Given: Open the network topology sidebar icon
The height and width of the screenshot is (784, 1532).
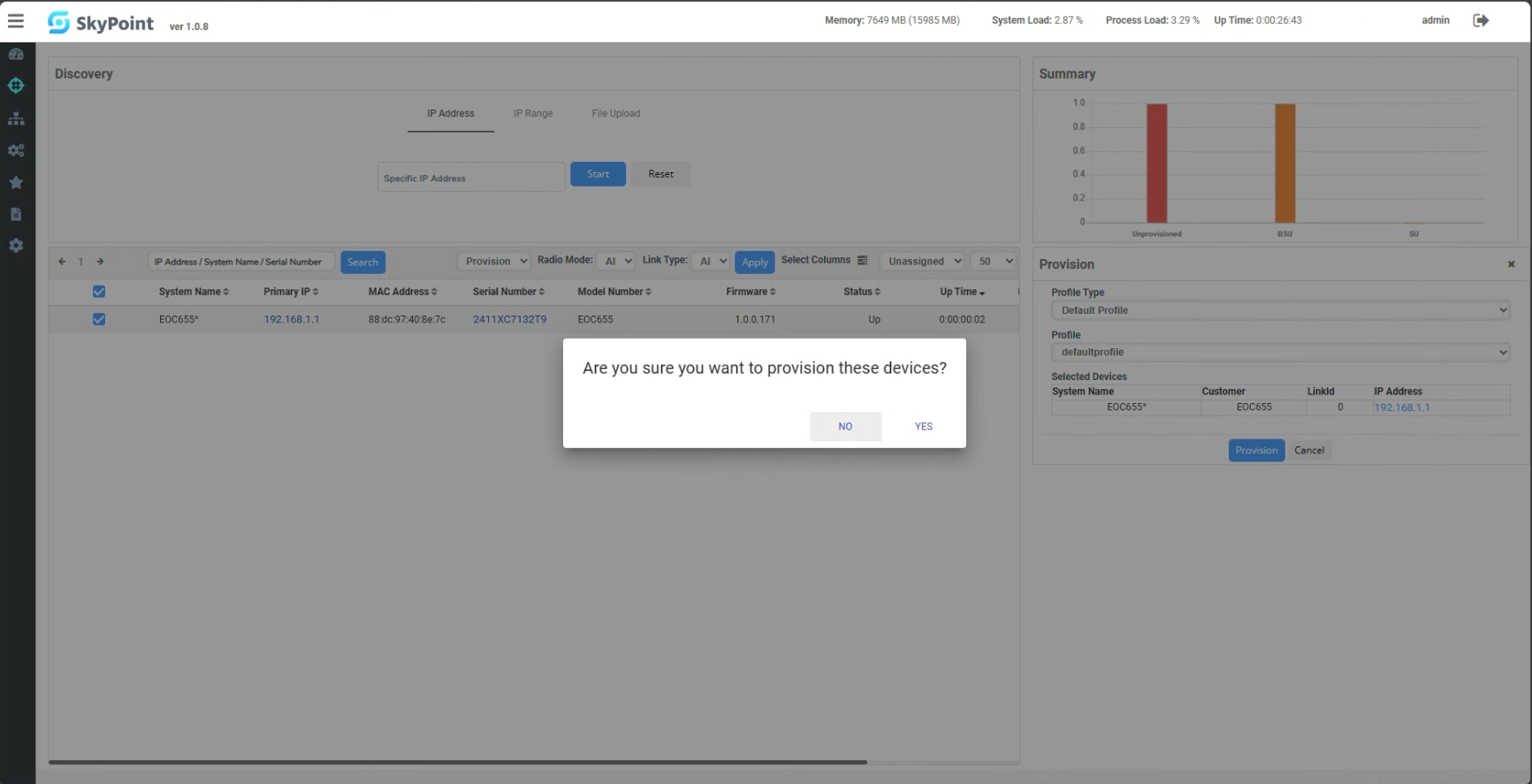Looking at the screenshot, I should (x=16, y=118).
